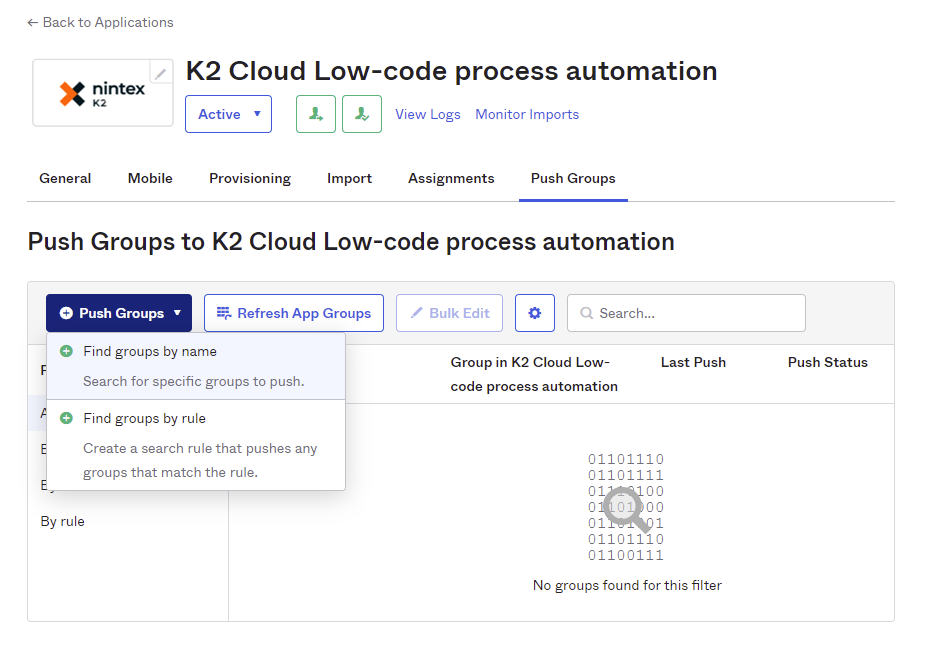The image size is (927, 650).
Task: Filter groups By rule in sidebar
Action: tap(63, 521)
